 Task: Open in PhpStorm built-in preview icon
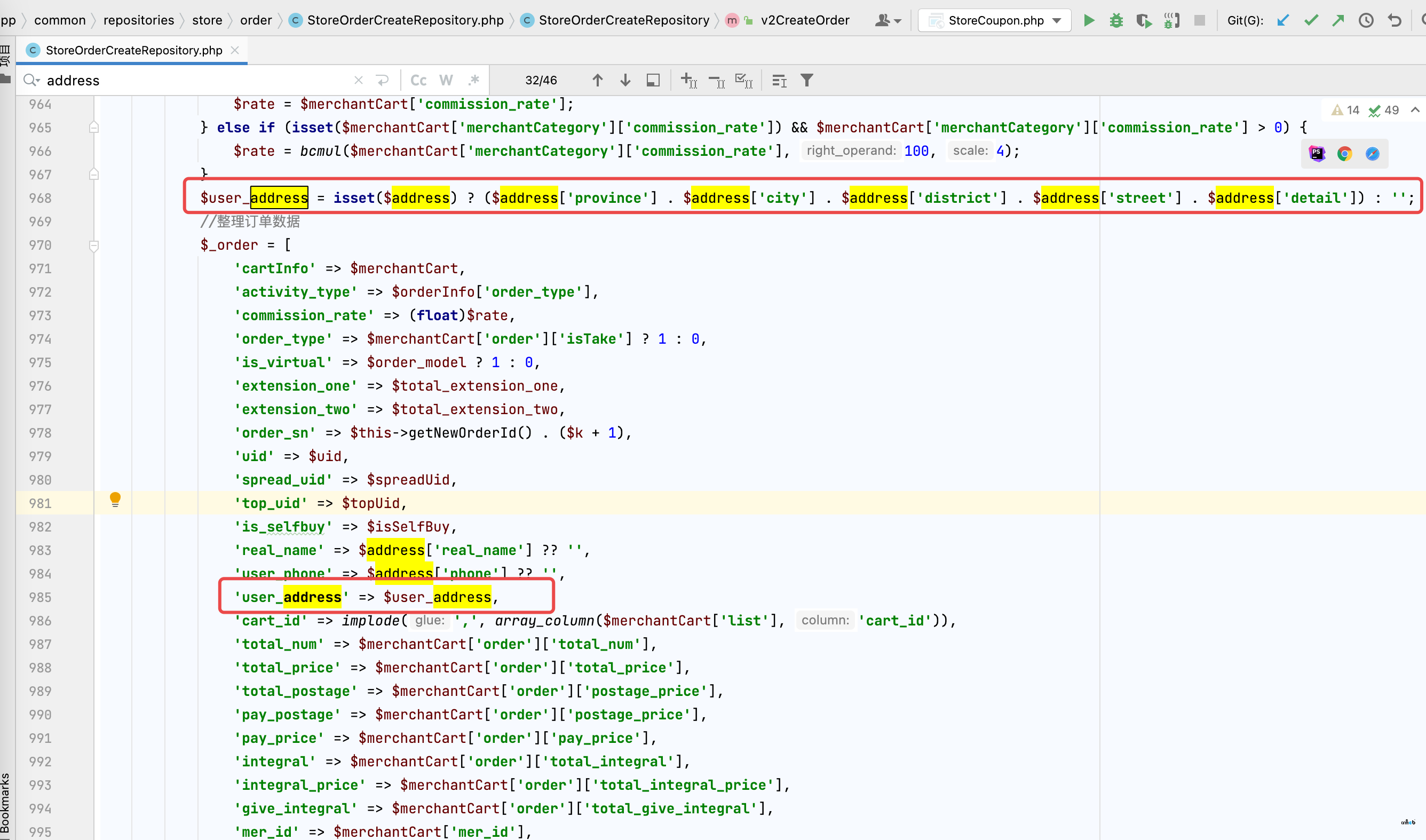coord(1317,153)
